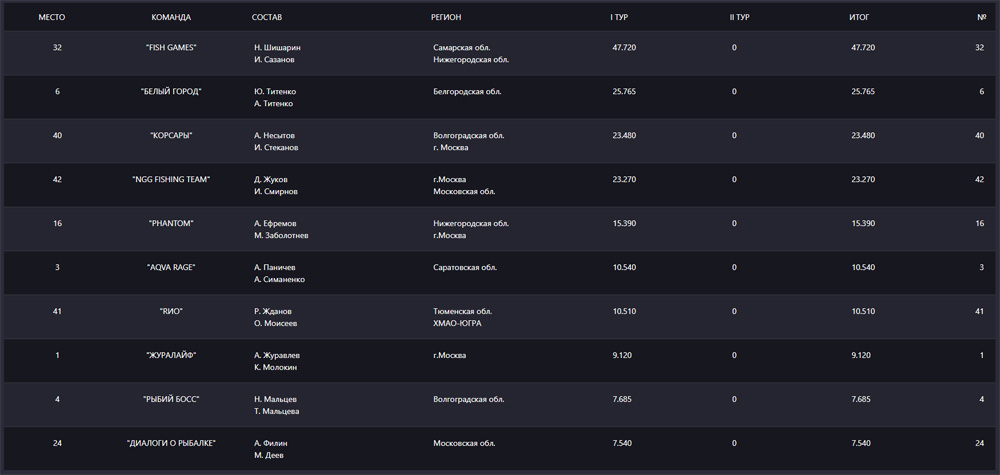Sort by the КОМАНДА column header
Viewport: 1000px width, 475px height.
[171, 17]
